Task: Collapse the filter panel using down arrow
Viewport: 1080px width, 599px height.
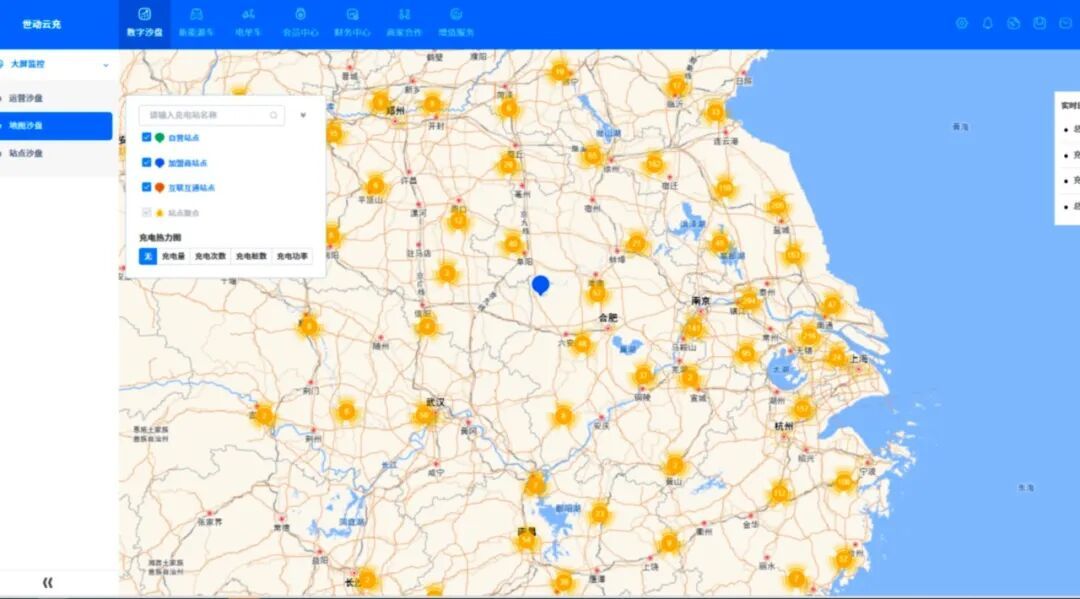Action: (x=303, y=115)
